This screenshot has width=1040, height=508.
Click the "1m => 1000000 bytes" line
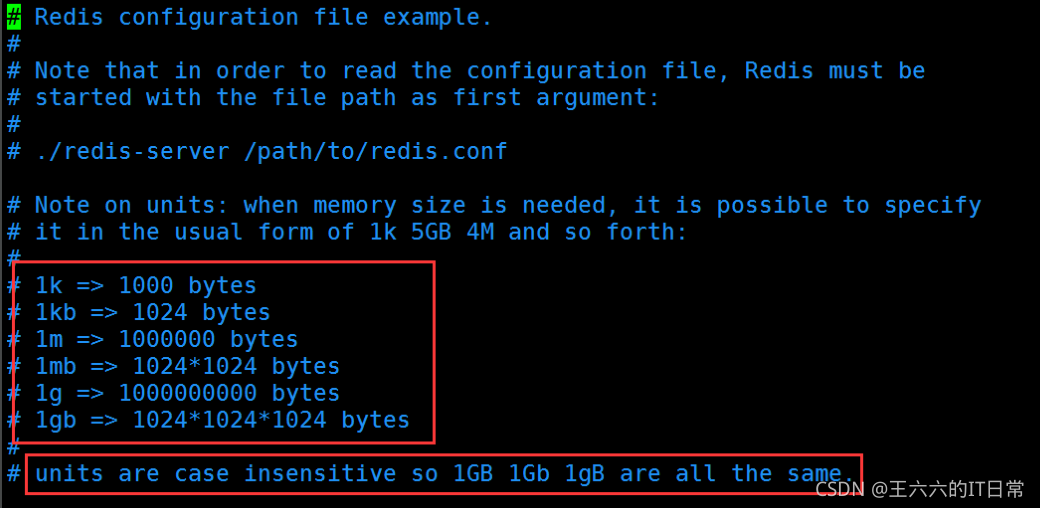(166, 340)
